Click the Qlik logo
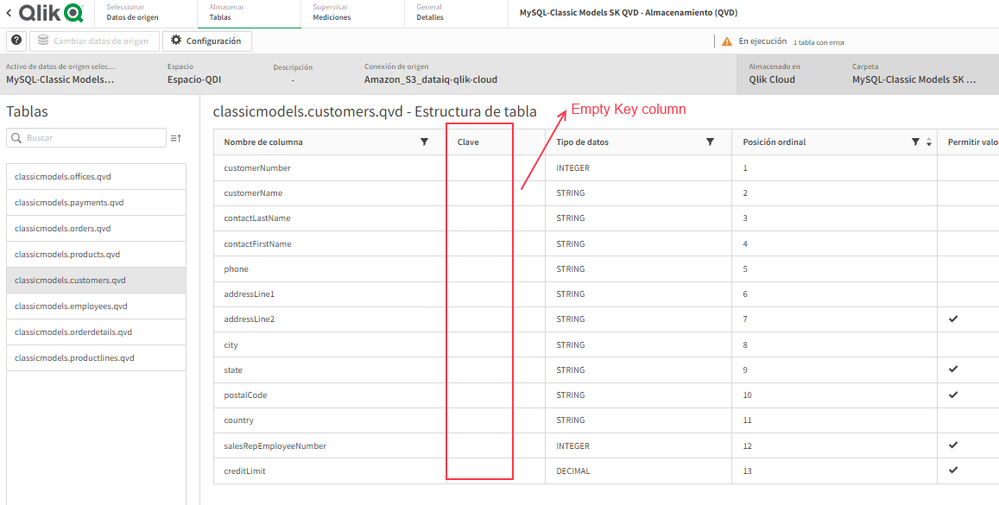Viewport: 999px width, 505px height. pyautogui.click(x=51, y=13)
